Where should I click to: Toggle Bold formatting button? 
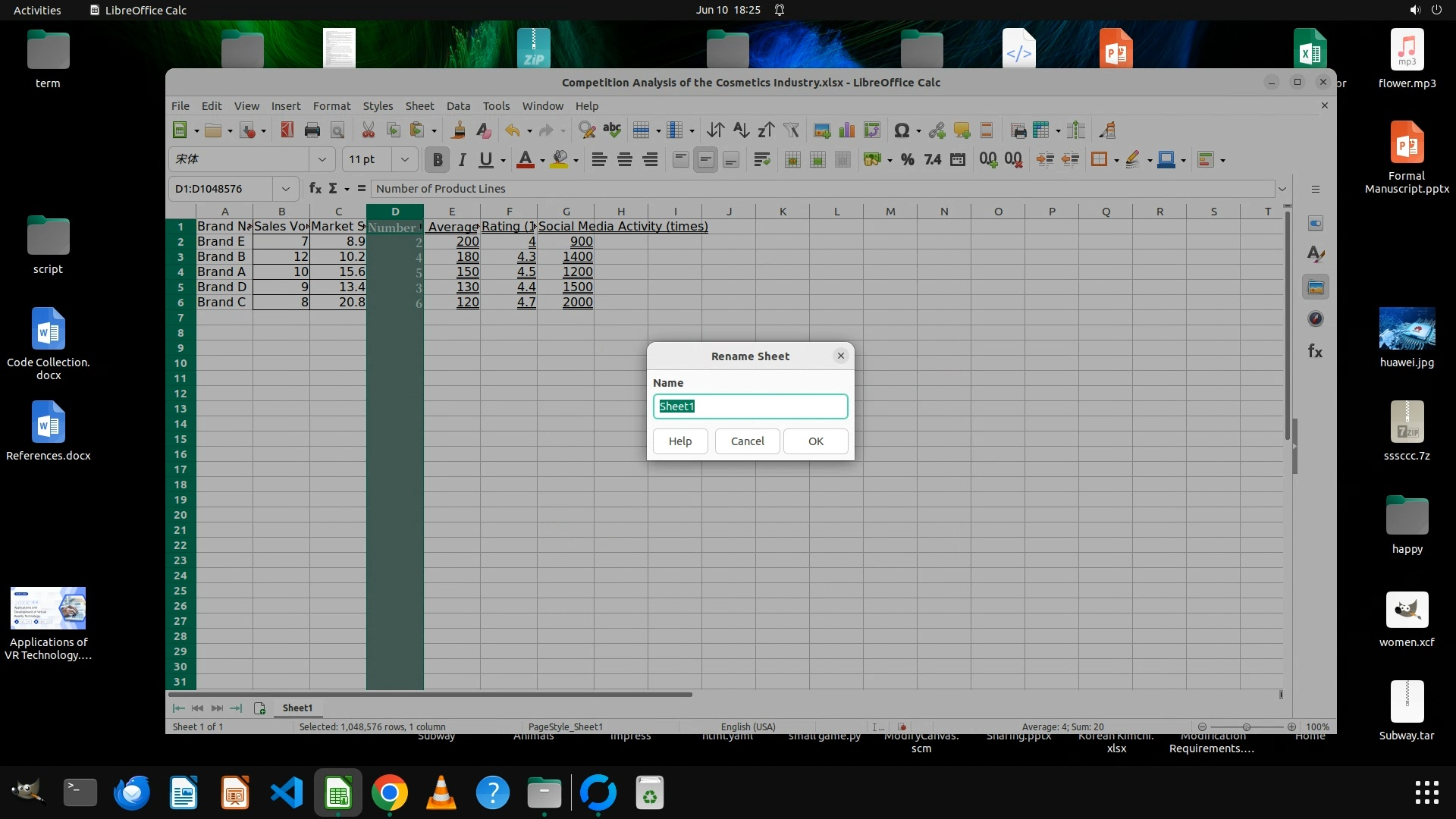(x=437, y=159)
